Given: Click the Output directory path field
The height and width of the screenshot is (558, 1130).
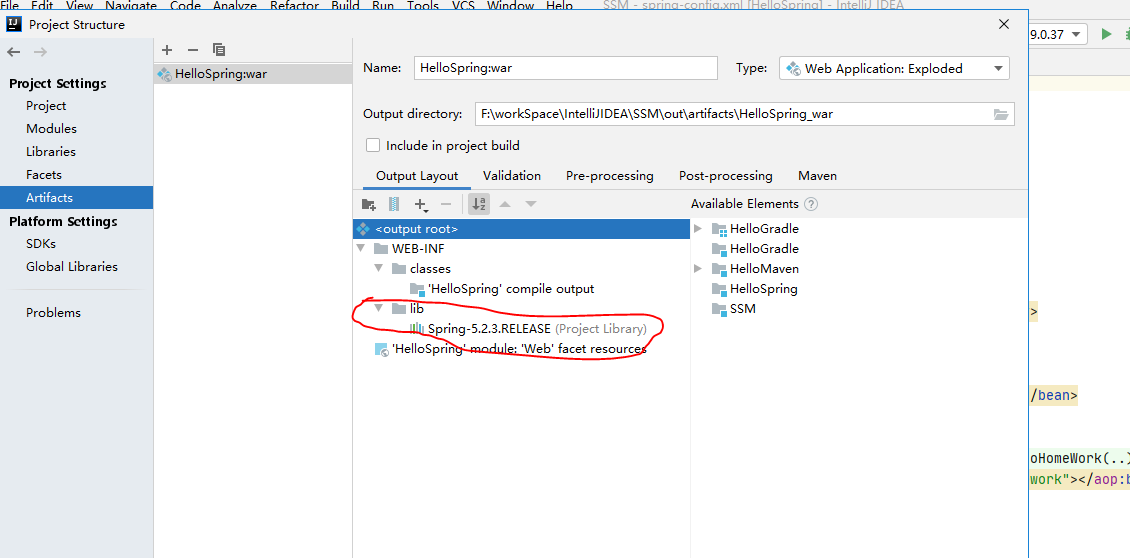Looking at the screenshot, I should point(744,114).
